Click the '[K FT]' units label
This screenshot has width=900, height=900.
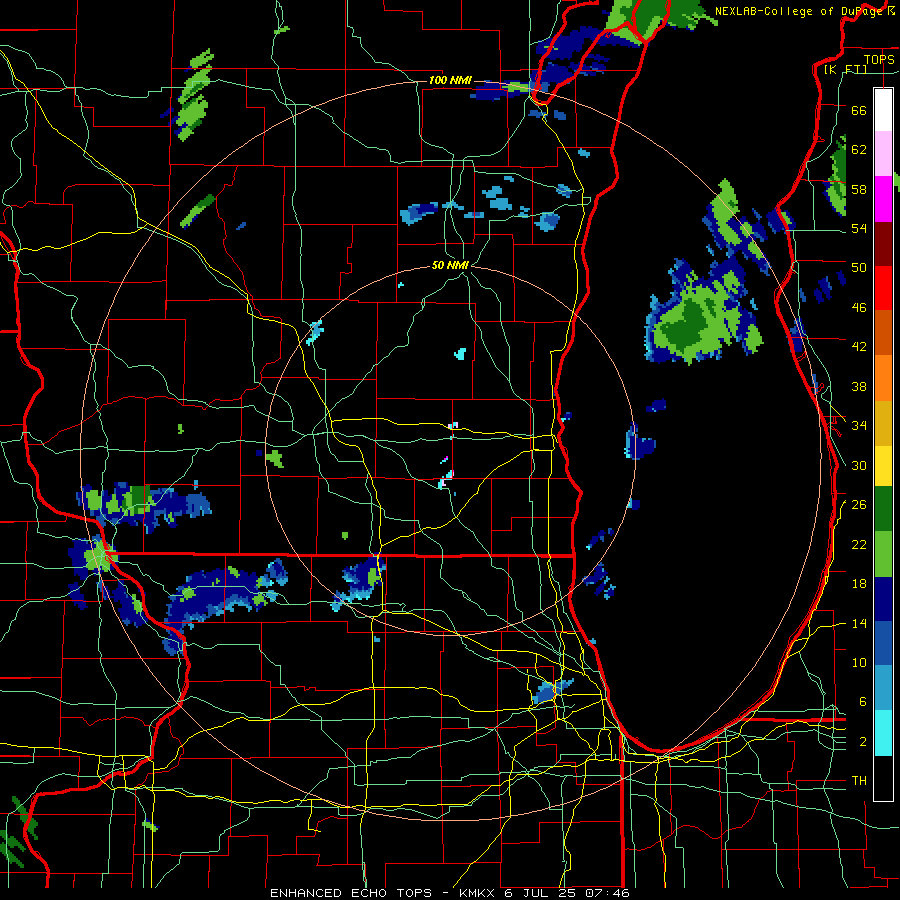pyautogui.click(x=845, y=69)
